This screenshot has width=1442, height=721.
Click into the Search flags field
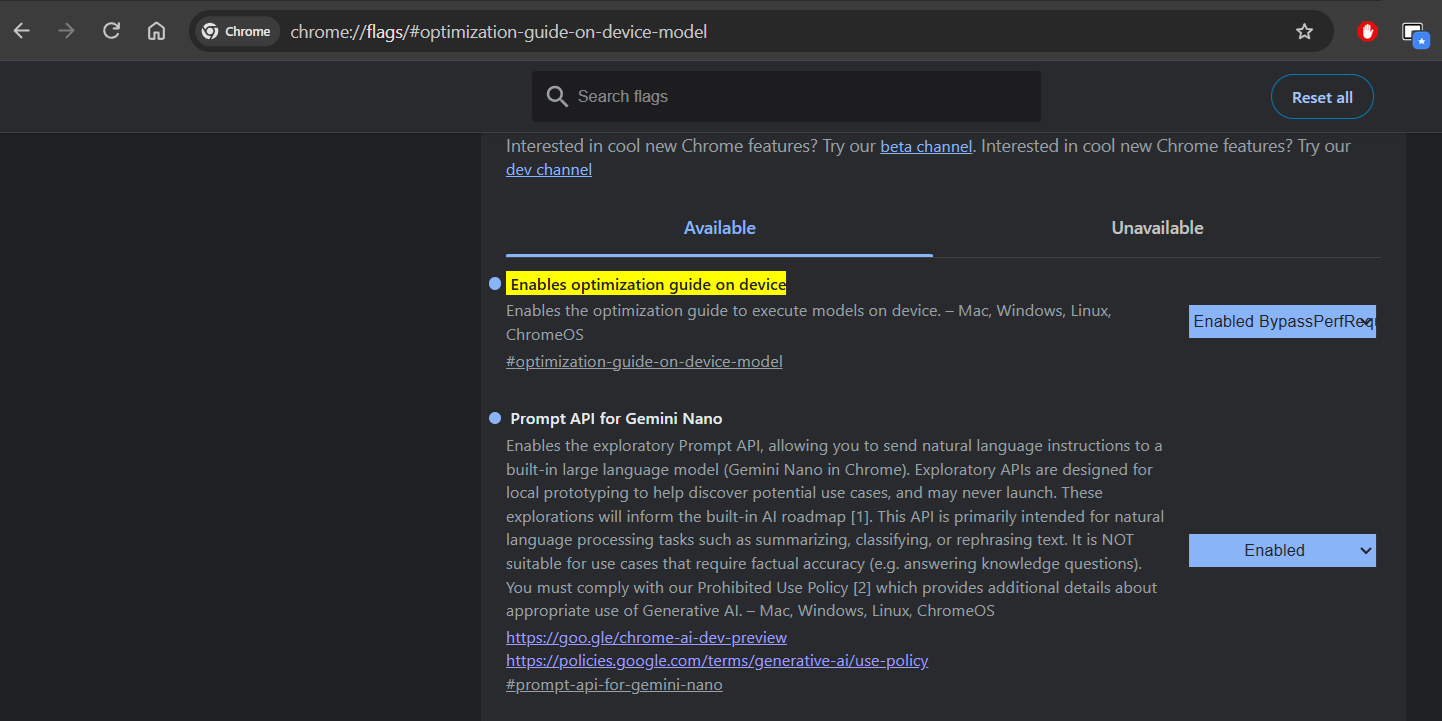(786, 96)
